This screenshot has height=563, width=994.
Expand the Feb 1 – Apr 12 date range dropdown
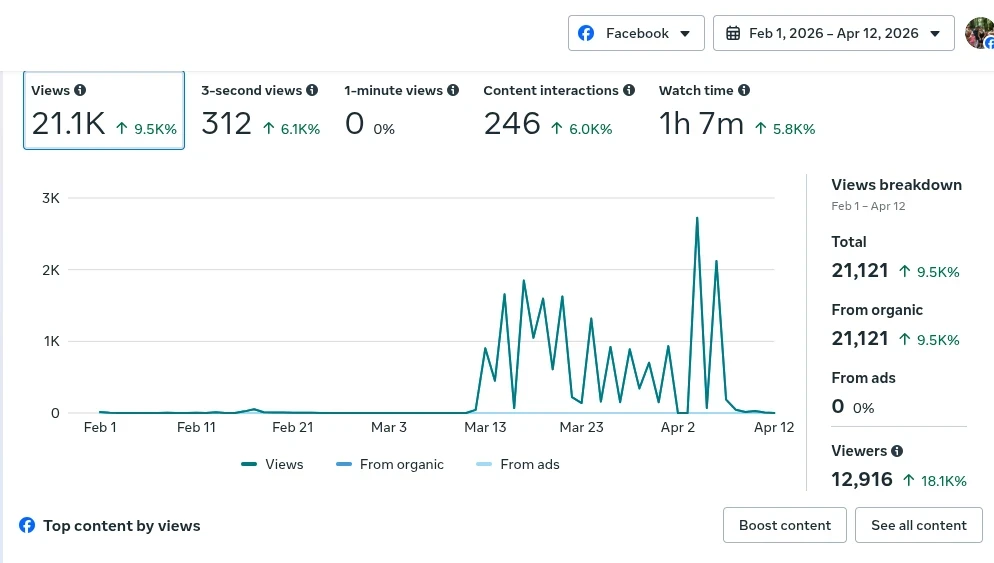[x=833, y=33]
